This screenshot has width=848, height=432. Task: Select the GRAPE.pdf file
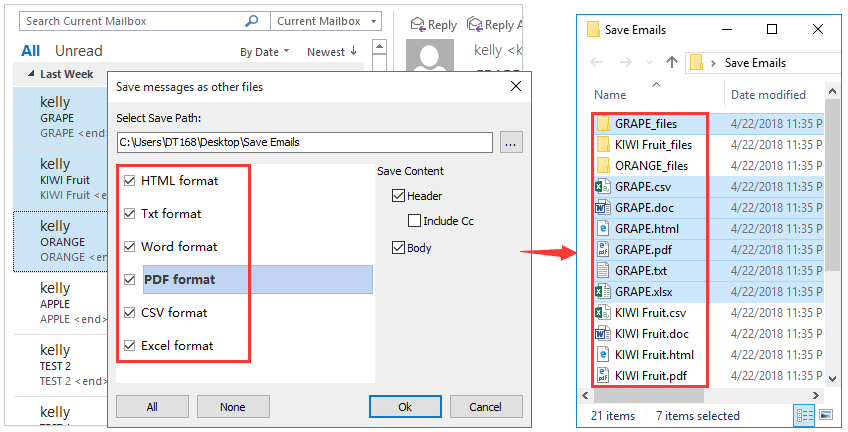click(x=643, y=249)
